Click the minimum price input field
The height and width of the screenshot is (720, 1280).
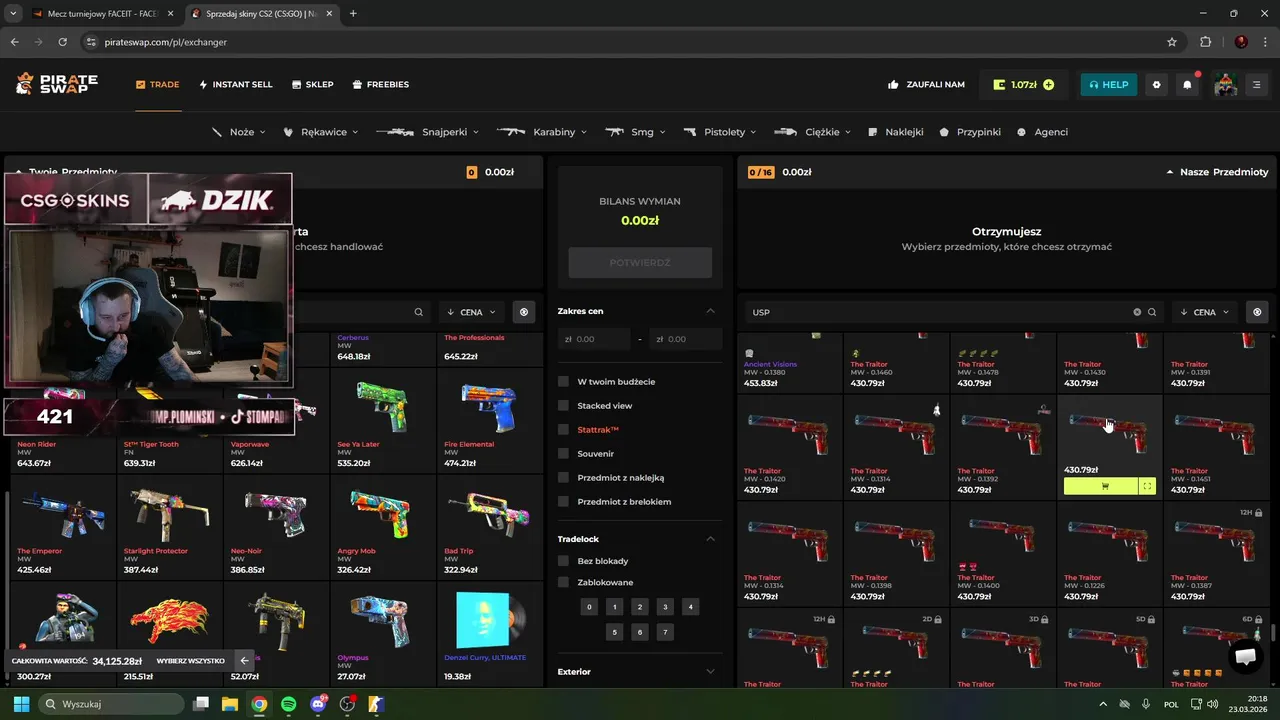click(x=594, y=339)
